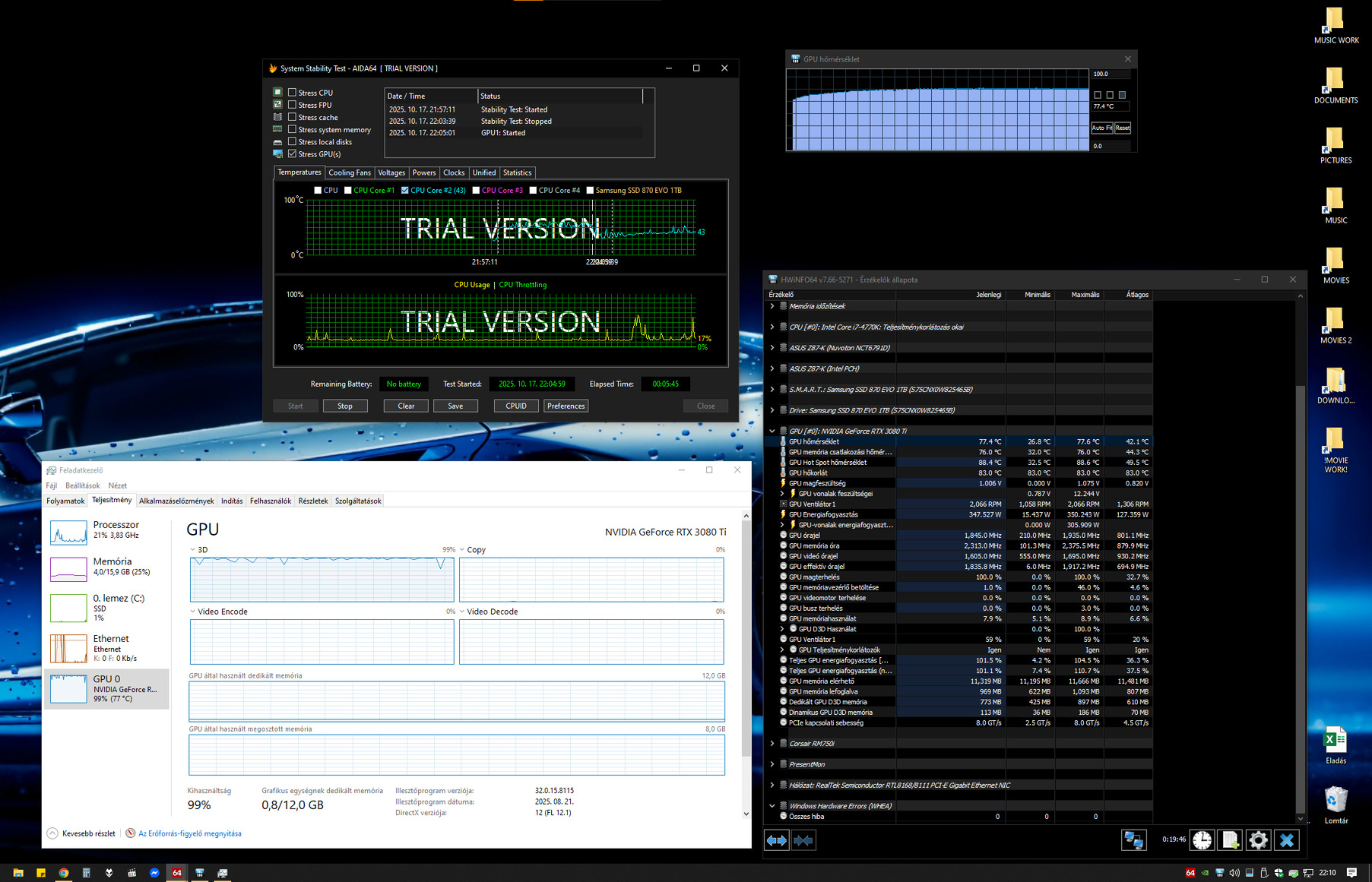1372x882 pixels.
Task: Enable Stress local disks checkbox
Action: point(292,141)
